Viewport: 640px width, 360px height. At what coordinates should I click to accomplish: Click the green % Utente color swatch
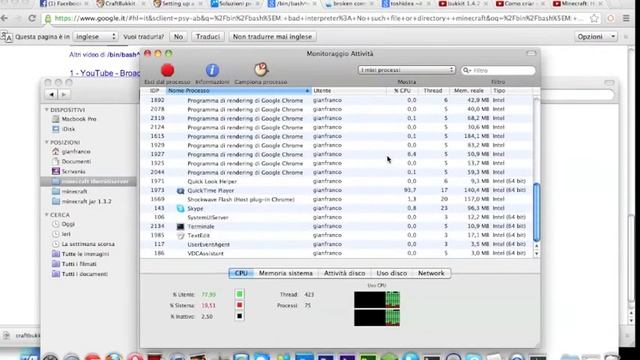[240, 294]
